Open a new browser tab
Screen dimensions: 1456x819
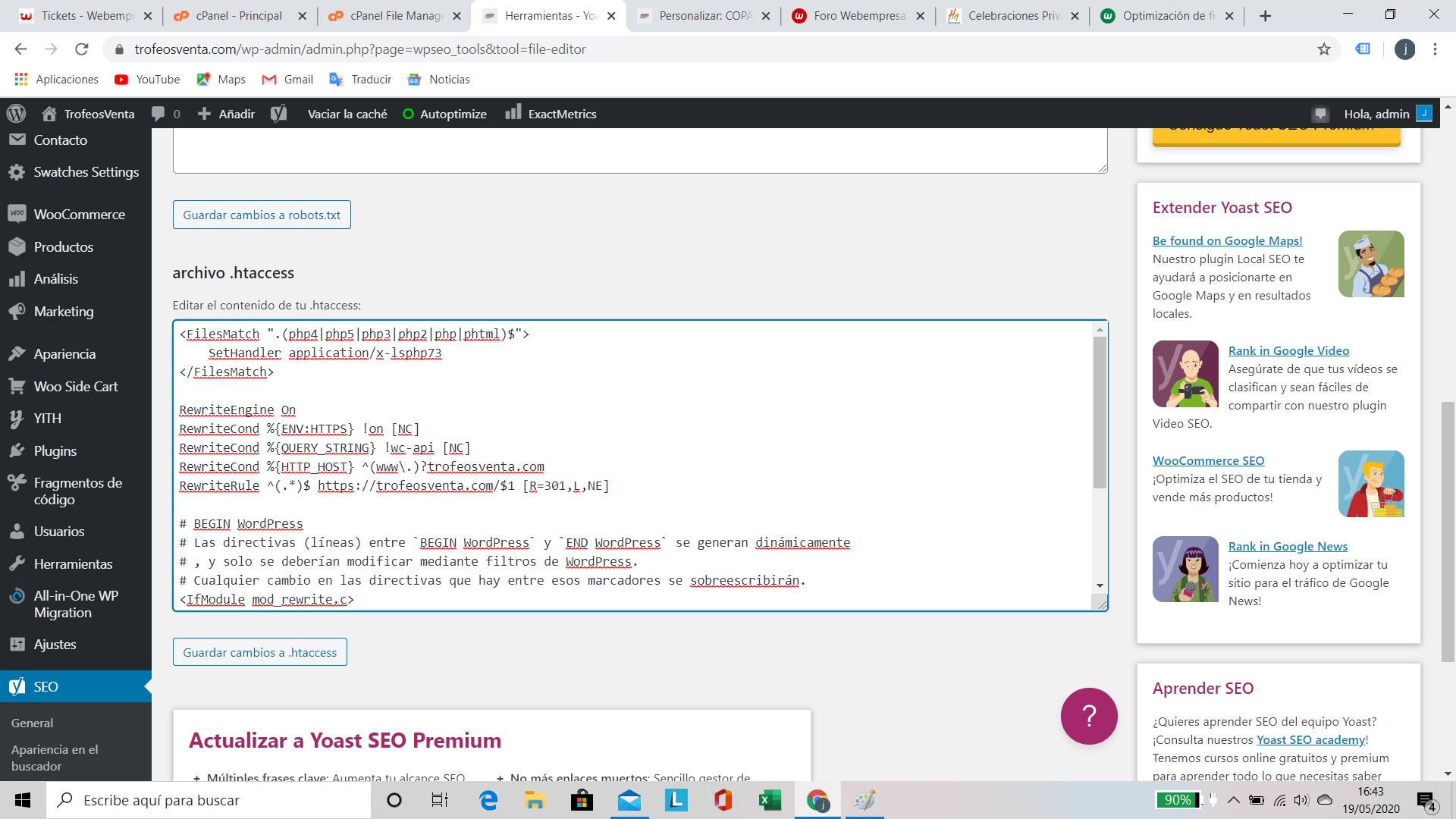pos(1265,16)
